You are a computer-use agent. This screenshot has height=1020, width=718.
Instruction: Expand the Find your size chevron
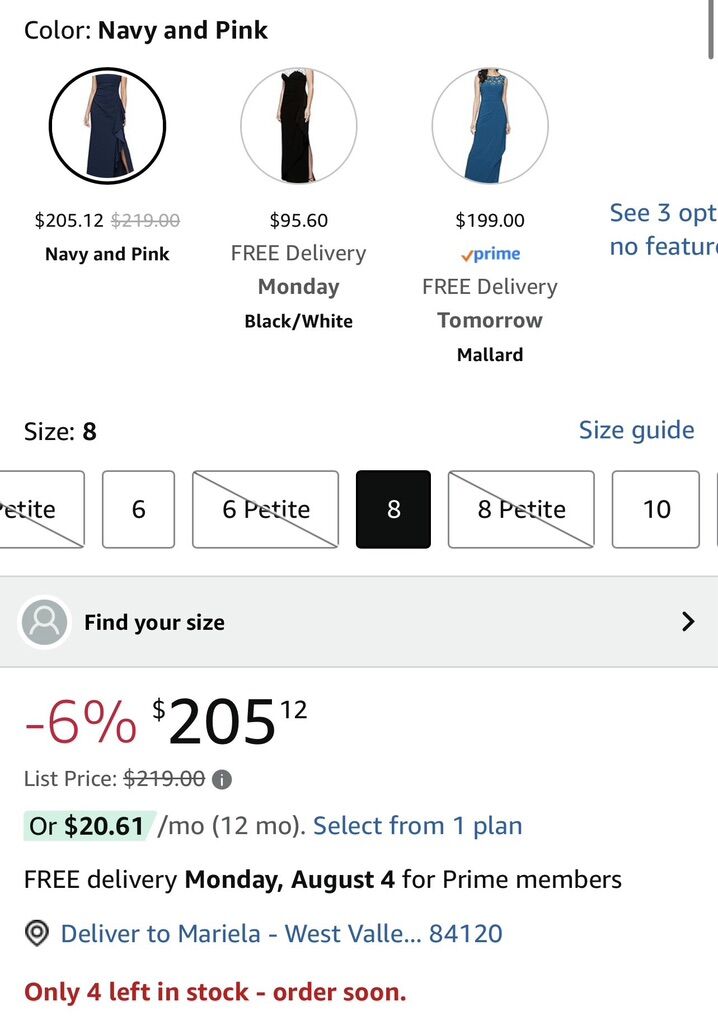(x=688, y=622)
